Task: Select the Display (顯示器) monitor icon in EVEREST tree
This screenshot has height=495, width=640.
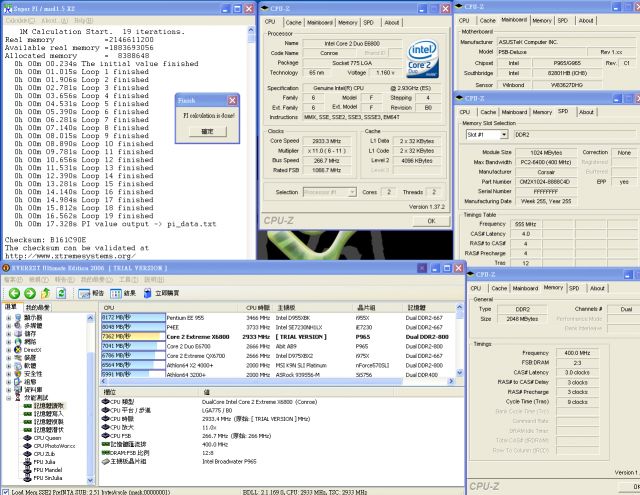Action: (18, 317)
